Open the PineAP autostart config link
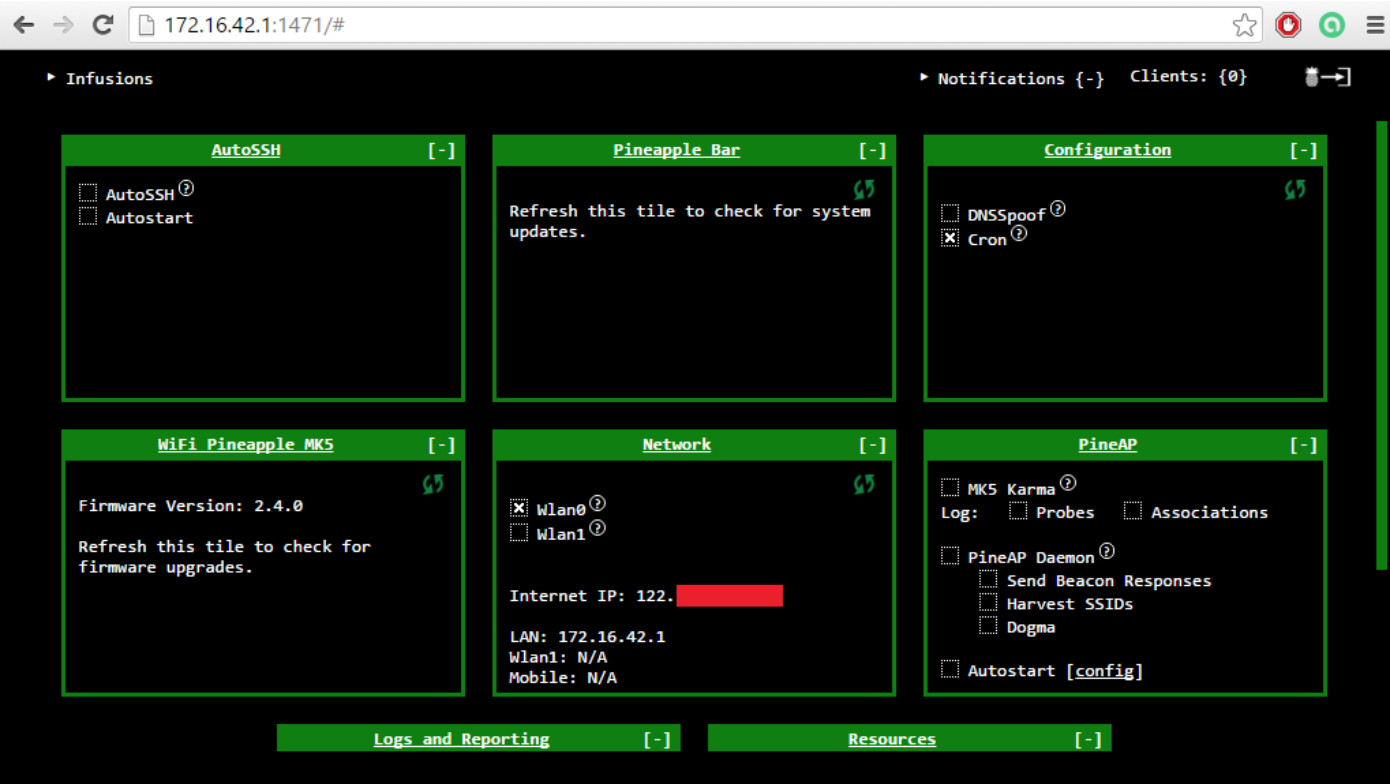 (1104, 671)
